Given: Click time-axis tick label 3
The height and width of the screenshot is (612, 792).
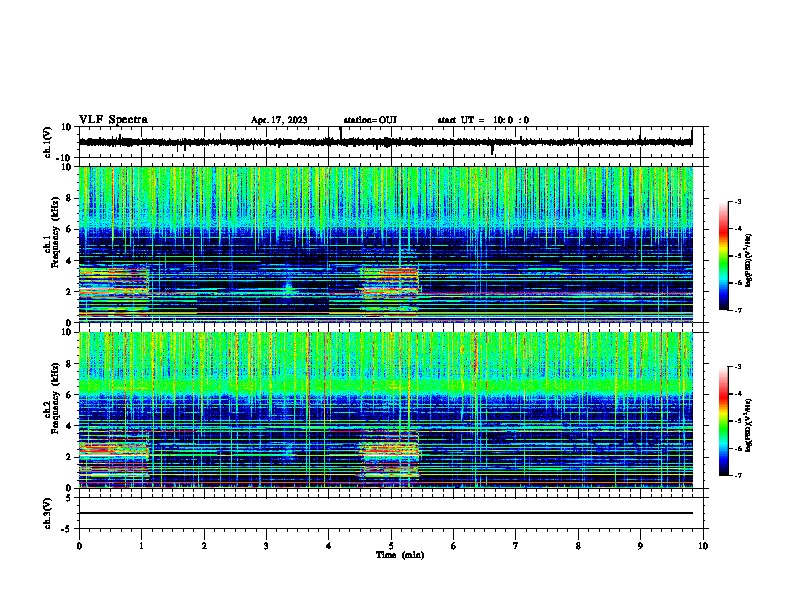Looking at the screenshot, I should click(x=266, y=546).
